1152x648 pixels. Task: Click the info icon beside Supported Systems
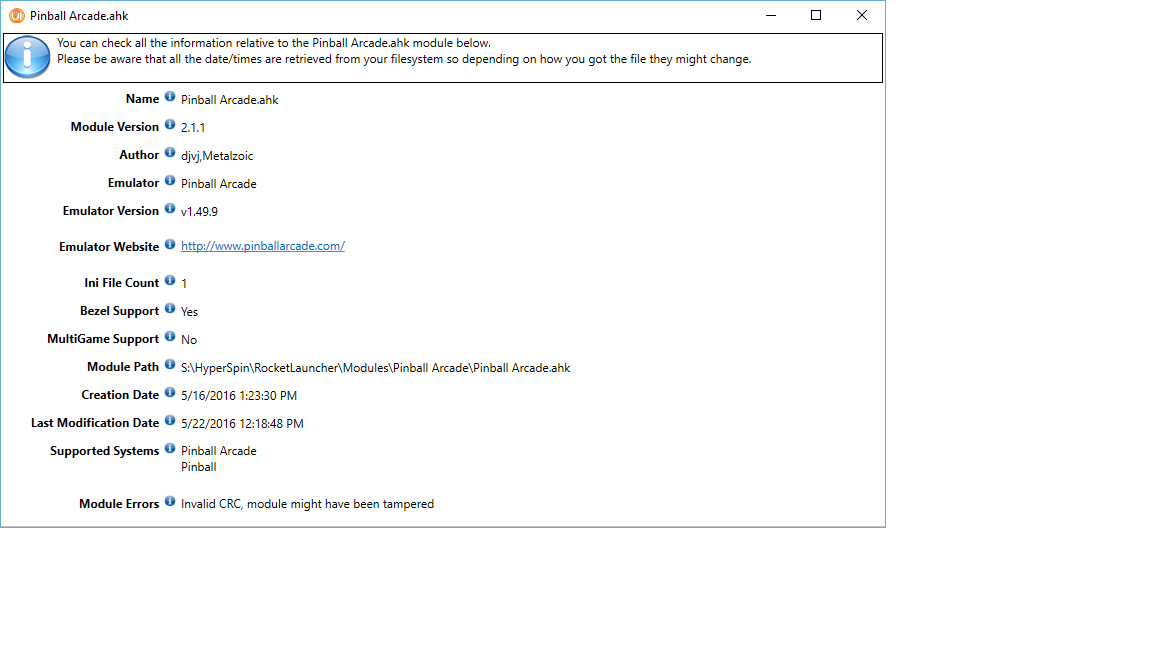pyautogui.click(x=170, y=449)
